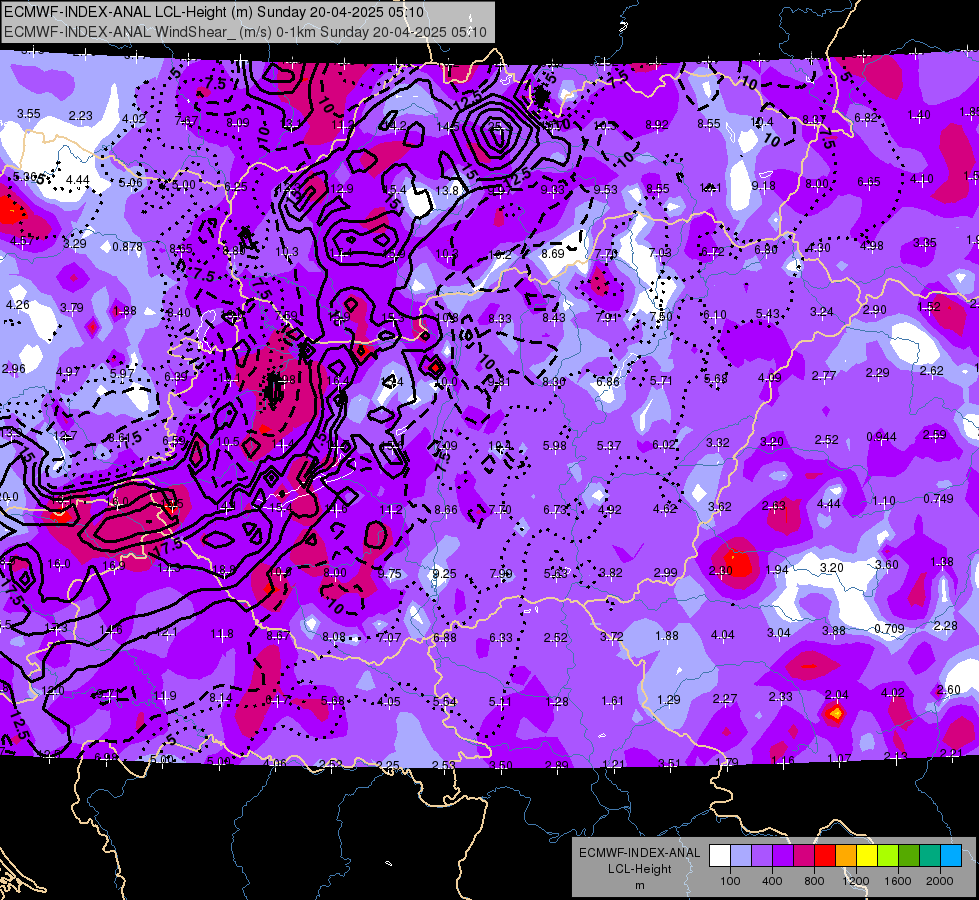
Task: Click the legend label '100'
Action: (730, 881)
